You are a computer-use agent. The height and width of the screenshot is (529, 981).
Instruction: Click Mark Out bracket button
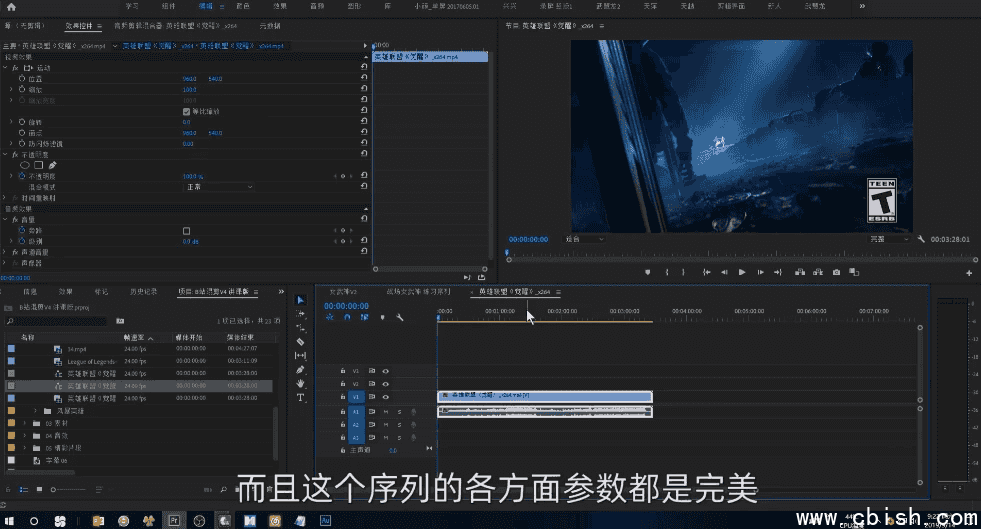point(683,272)
